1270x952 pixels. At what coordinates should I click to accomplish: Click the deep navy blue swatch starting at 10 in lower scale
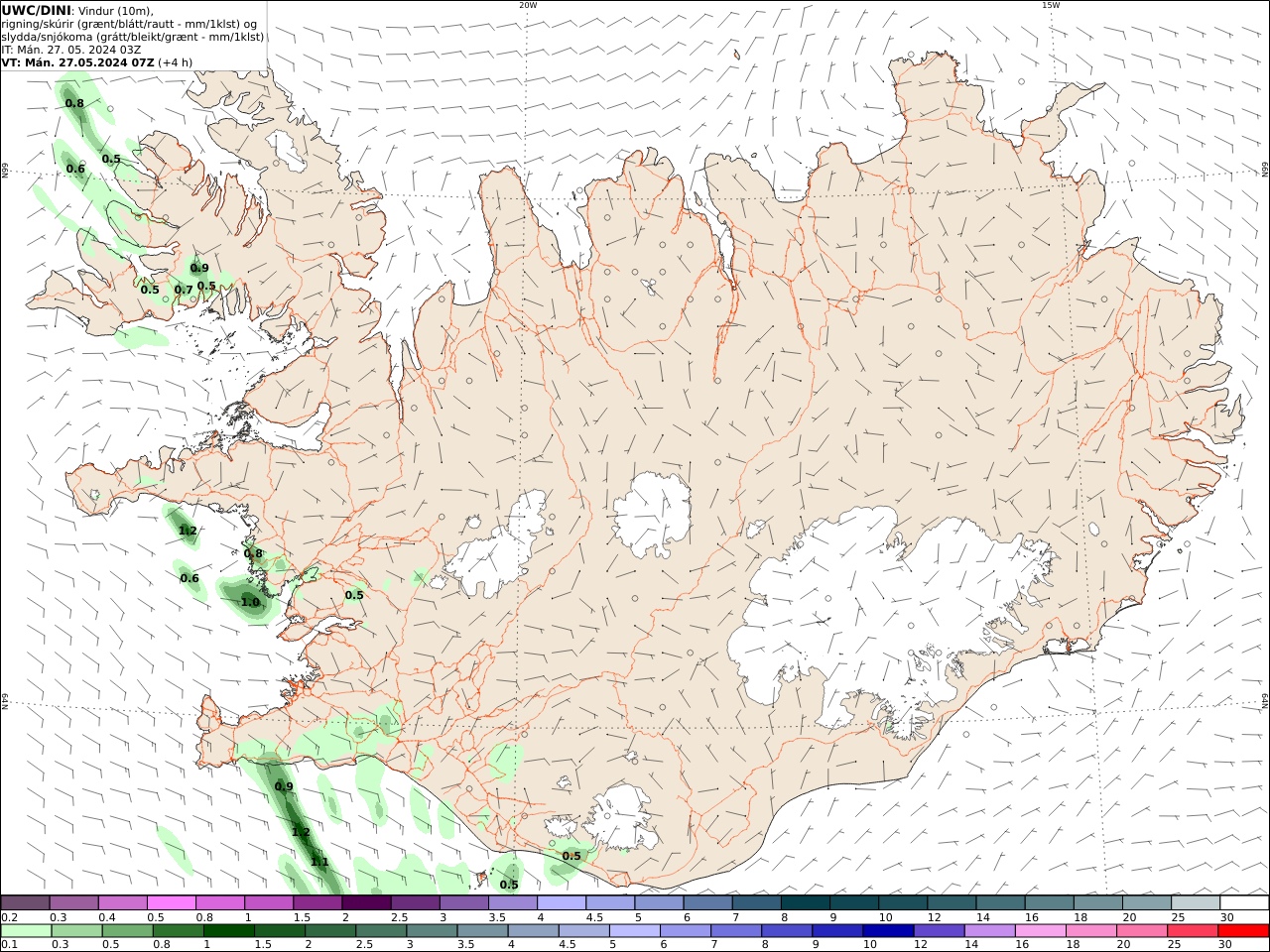point(888,931)
